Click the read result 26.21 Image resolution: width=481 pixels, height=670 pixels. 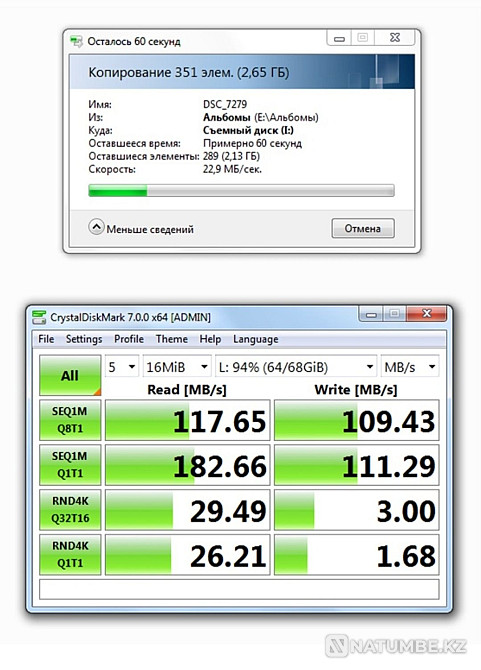pyautogui.click(x=188, y=555)
